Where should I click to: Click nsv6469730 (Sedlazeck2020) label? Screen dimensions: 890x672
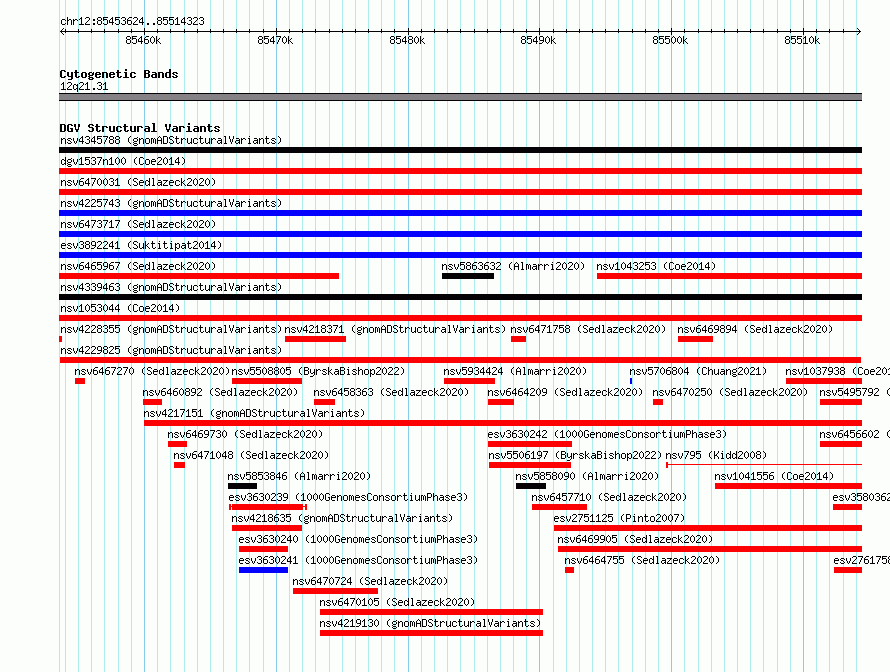click(245, 434)
